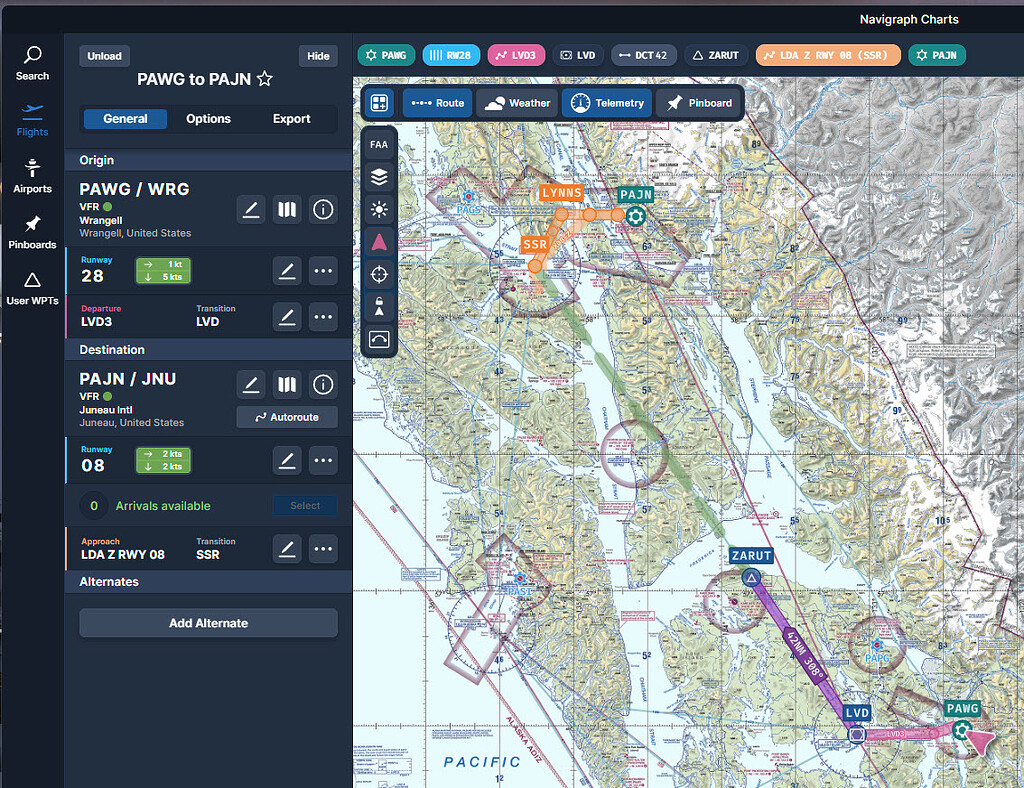The image size is (1024, 788).
Task: Toggle the Telemetry overlay
Action: click(607, 103)
